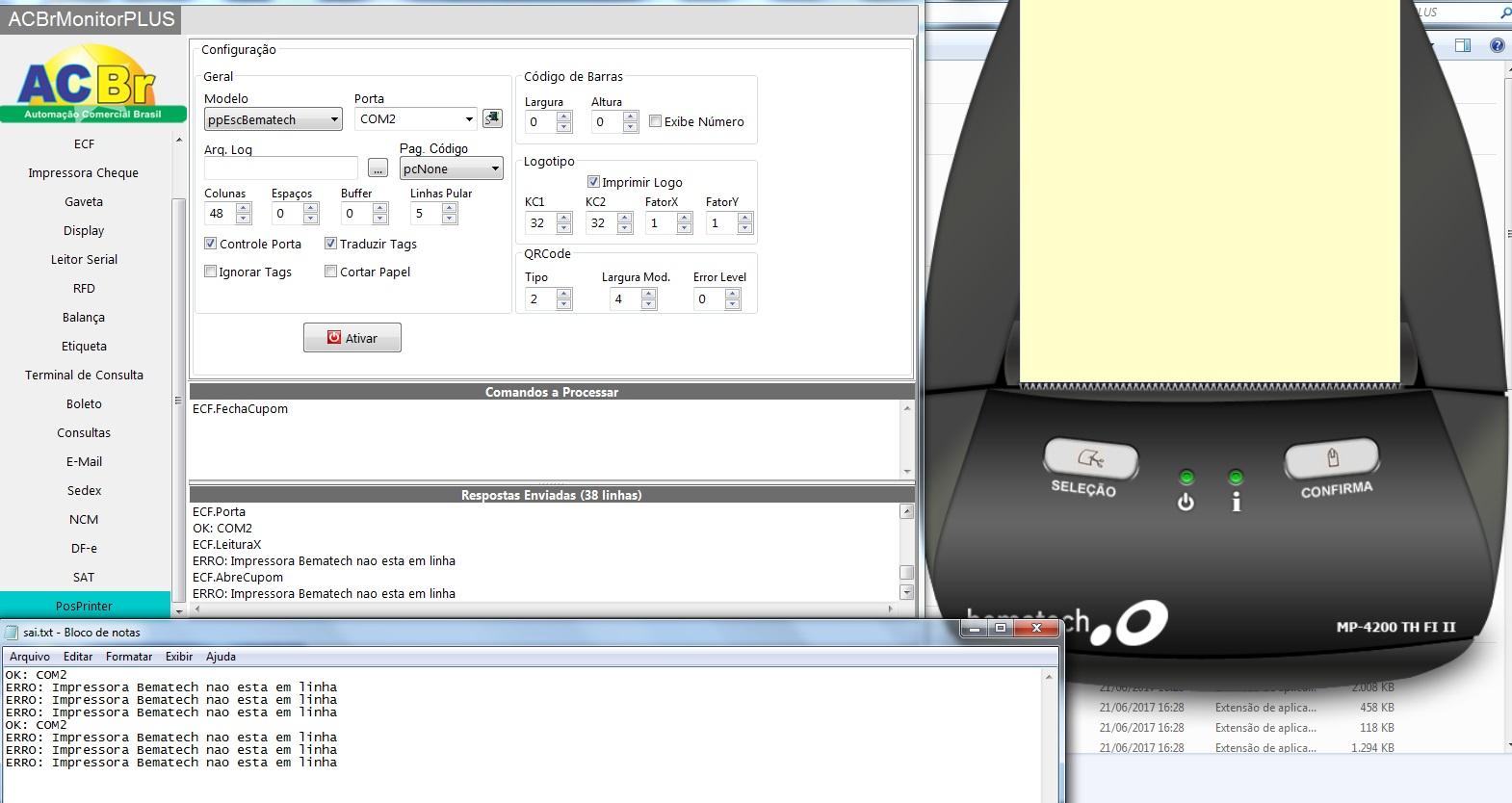The image size is (1512, 803).
Task: Click the green info LED on the printer
Action: tap(1236, 477)
